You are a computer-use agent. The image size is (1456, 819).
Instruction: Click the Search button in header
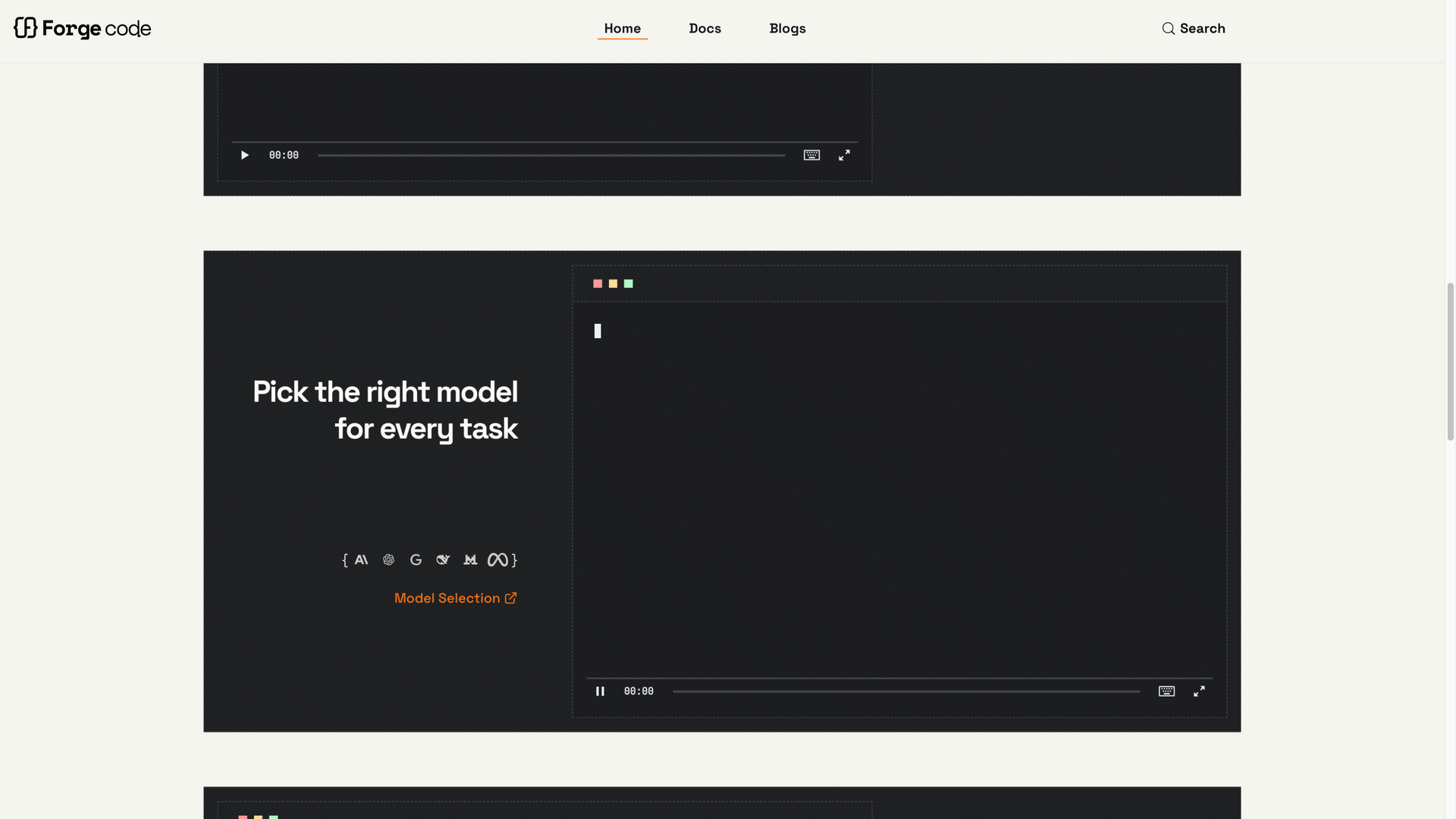point(1194,28)
